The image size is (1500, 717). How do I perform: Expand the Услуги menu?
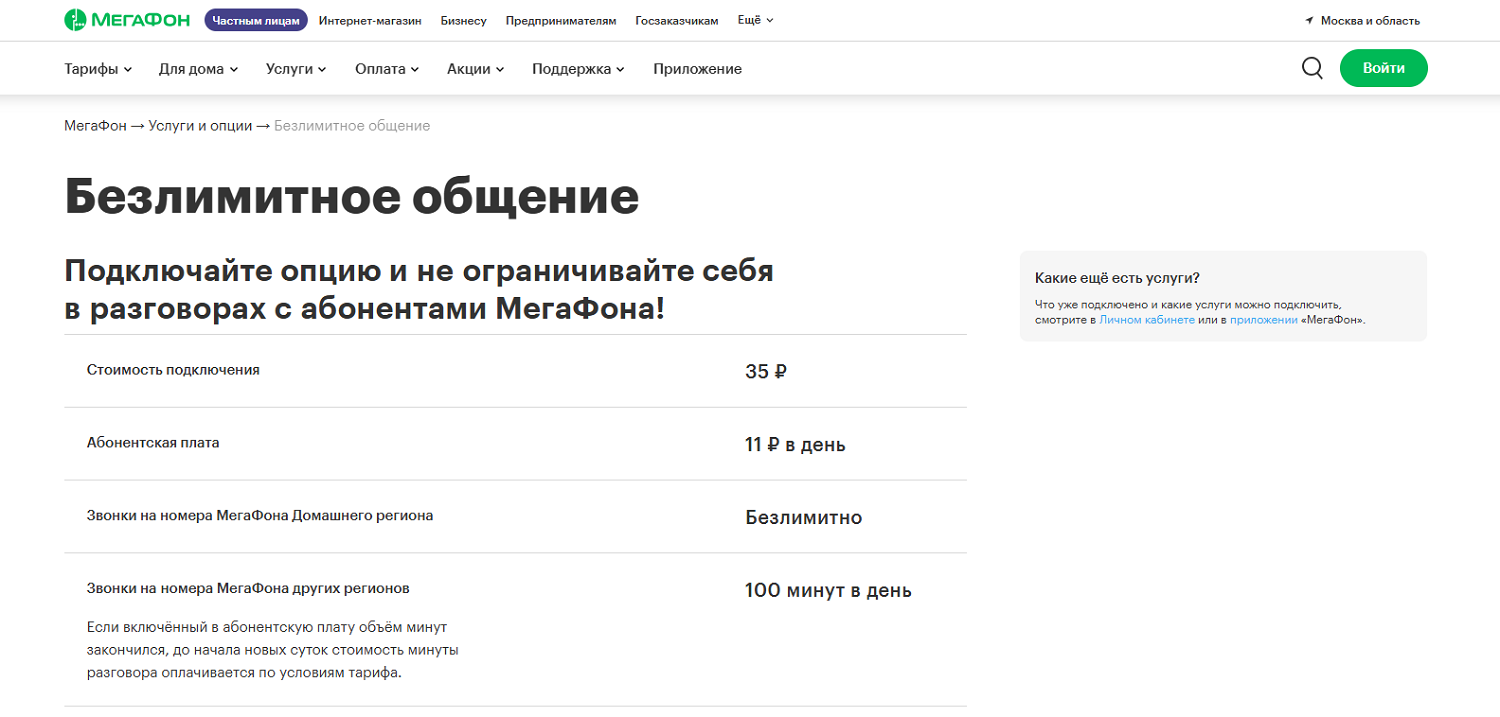[x=296, y=69]
